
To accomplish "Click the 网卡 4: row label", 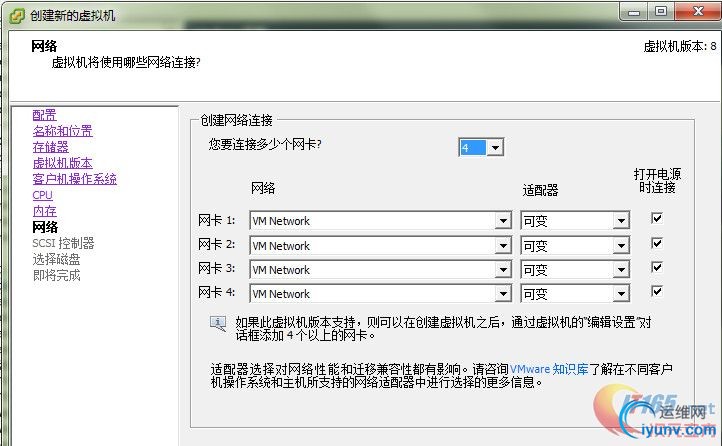I will point(216,292).
